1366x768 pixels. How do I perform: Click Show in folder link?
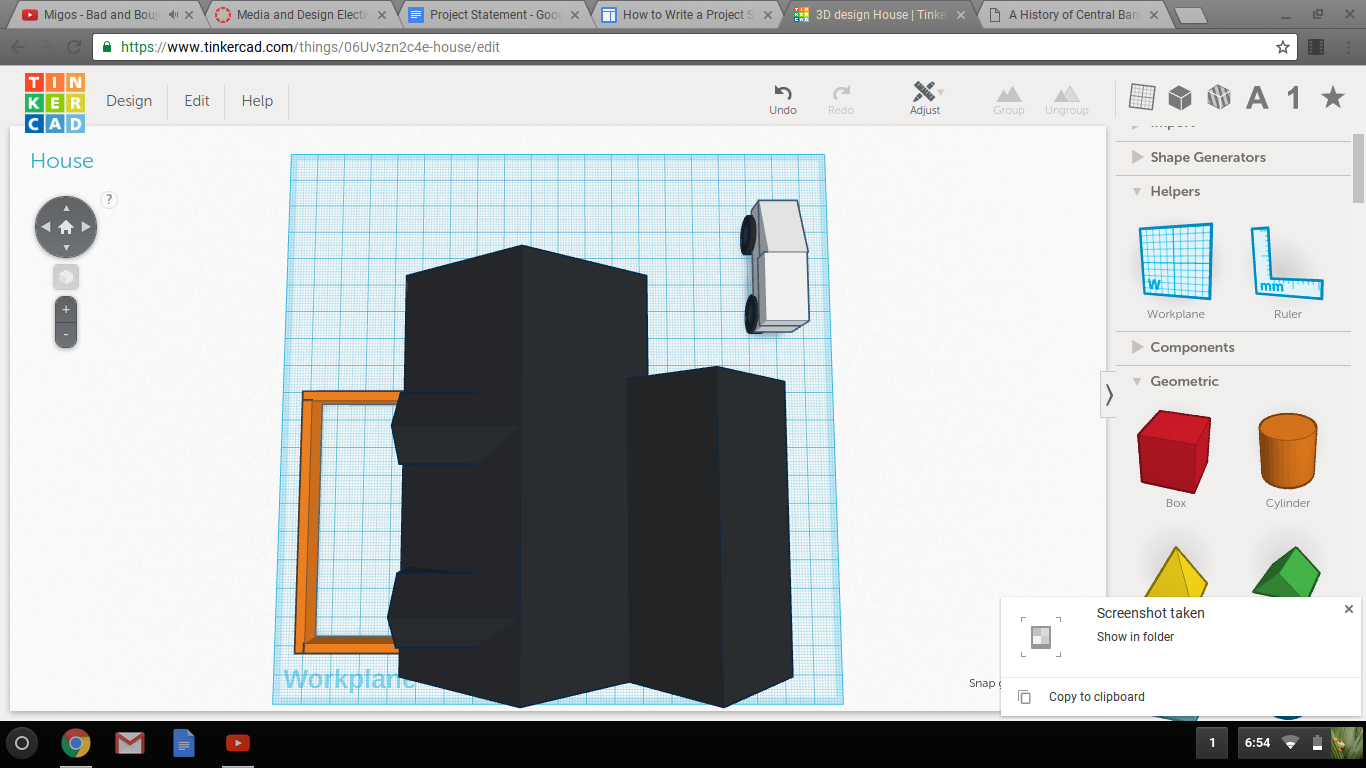click(x=1135, y=637)
